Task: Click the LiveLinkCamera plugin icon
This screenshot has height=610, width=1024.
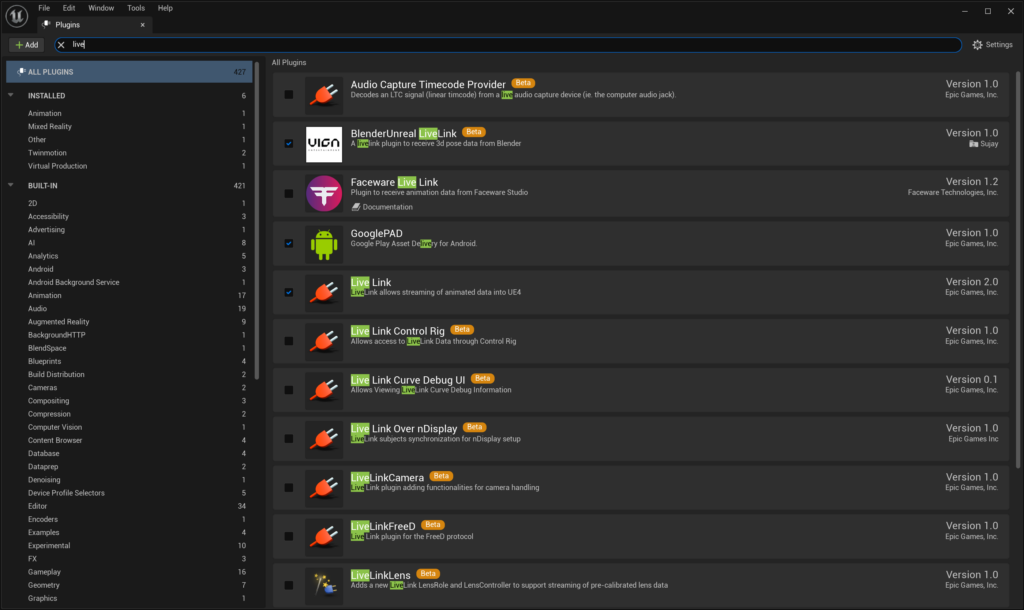Action: pos(324,489)
